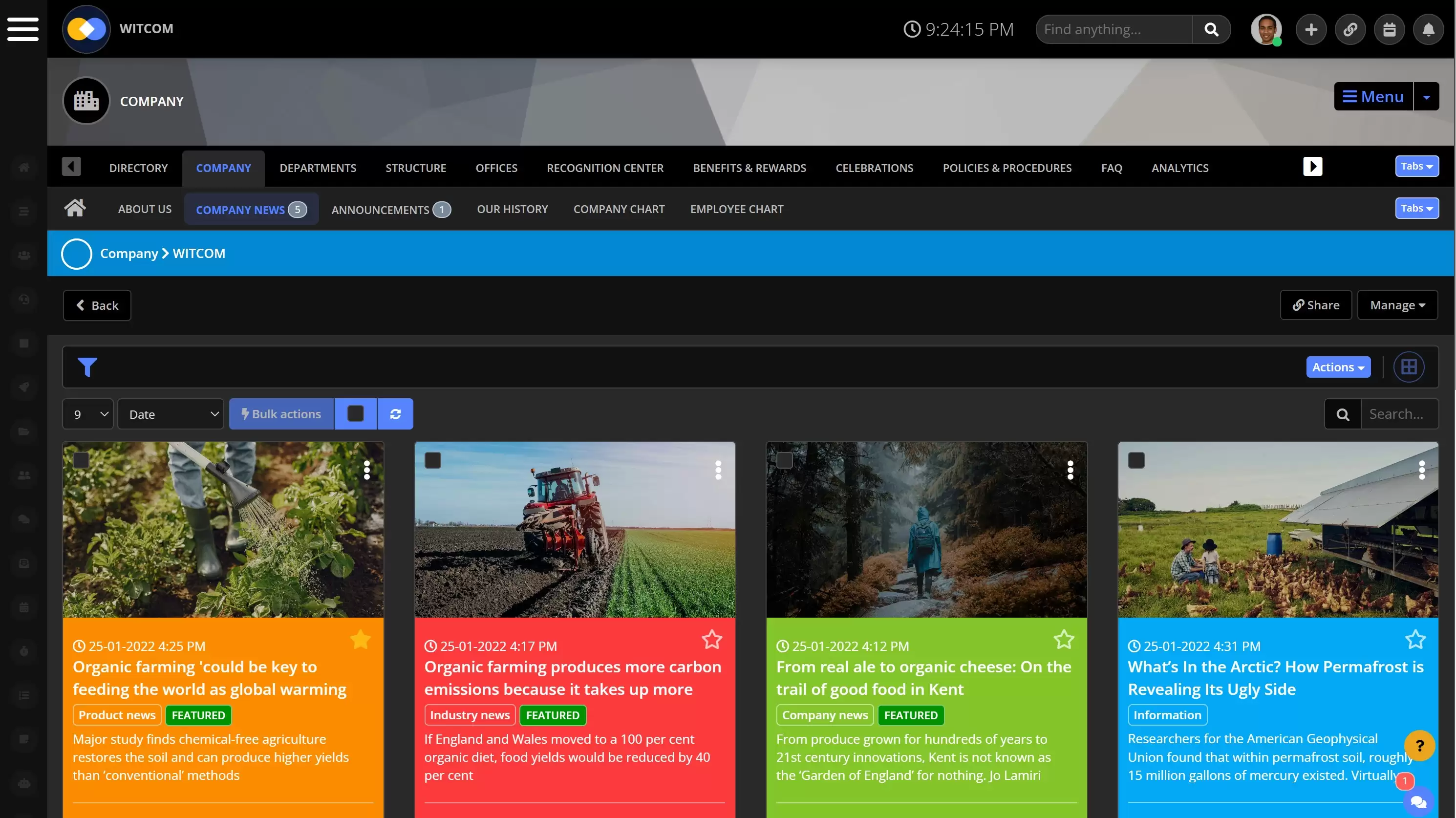Favorite the Kent organic cheese article star
Image resolution: width=1456 pixels, height=818 pixels.
click(1063, 639)
